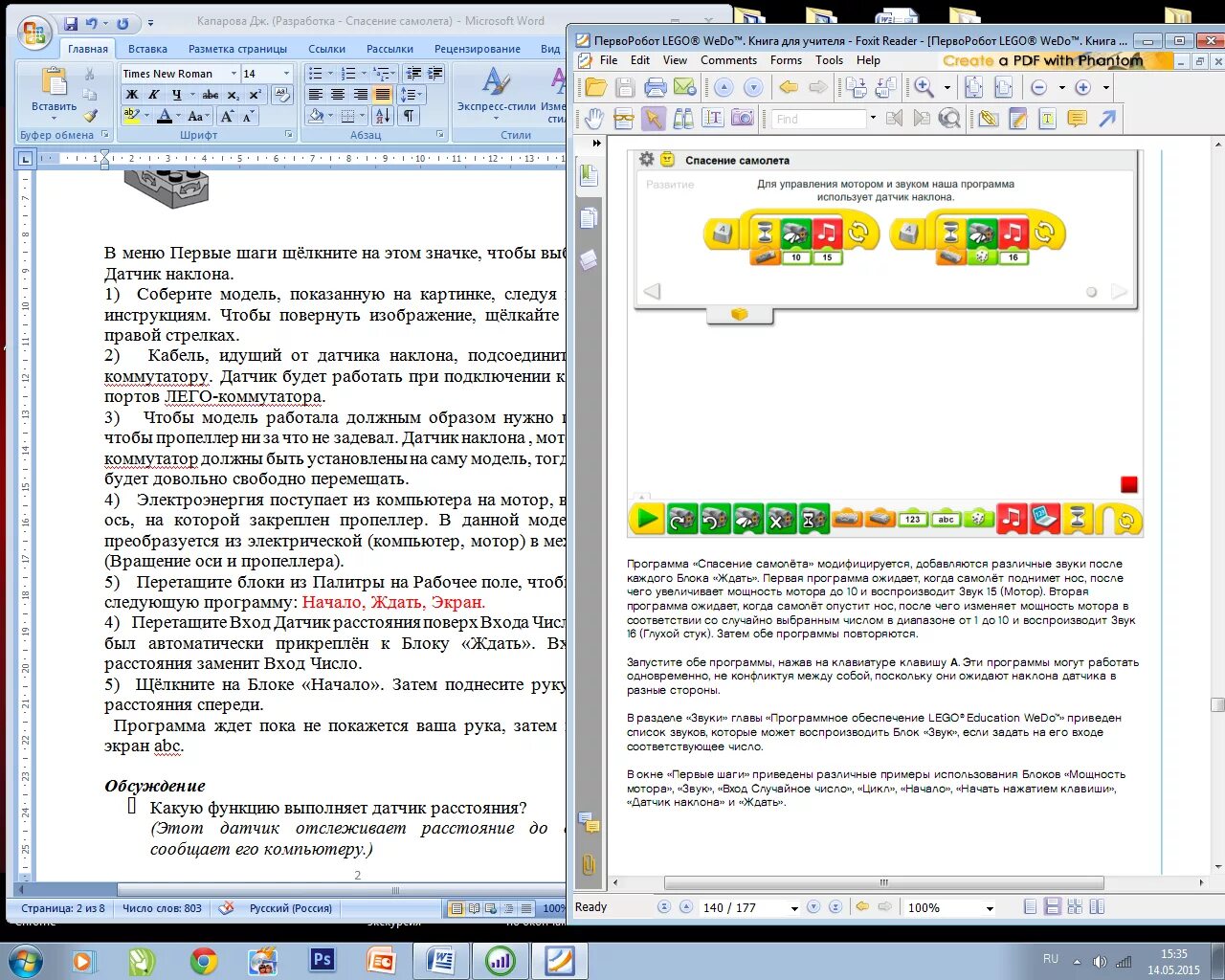Select the Hand tool in Foxit
This screenshot has width=1225, height=980.
[594, 119]
